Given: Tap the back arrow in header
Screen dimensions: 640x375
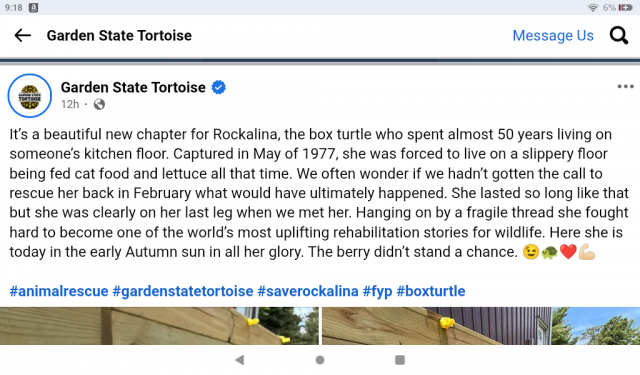Looking at the screenshot, I should [x=22, y=36].
